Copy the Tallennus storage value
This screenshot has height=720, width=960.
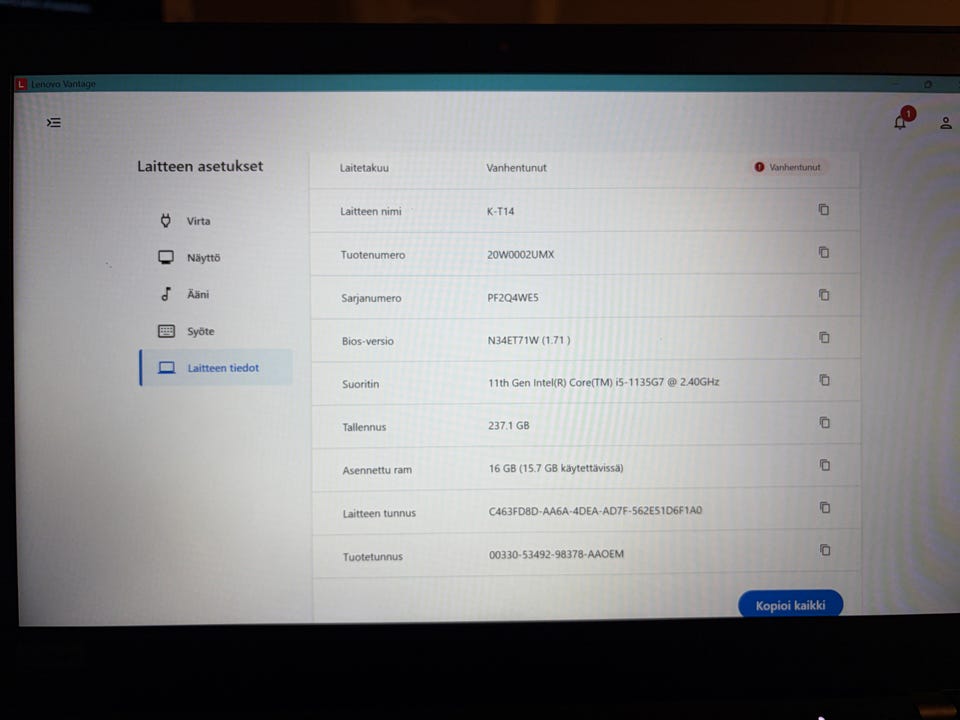[825, 422]
